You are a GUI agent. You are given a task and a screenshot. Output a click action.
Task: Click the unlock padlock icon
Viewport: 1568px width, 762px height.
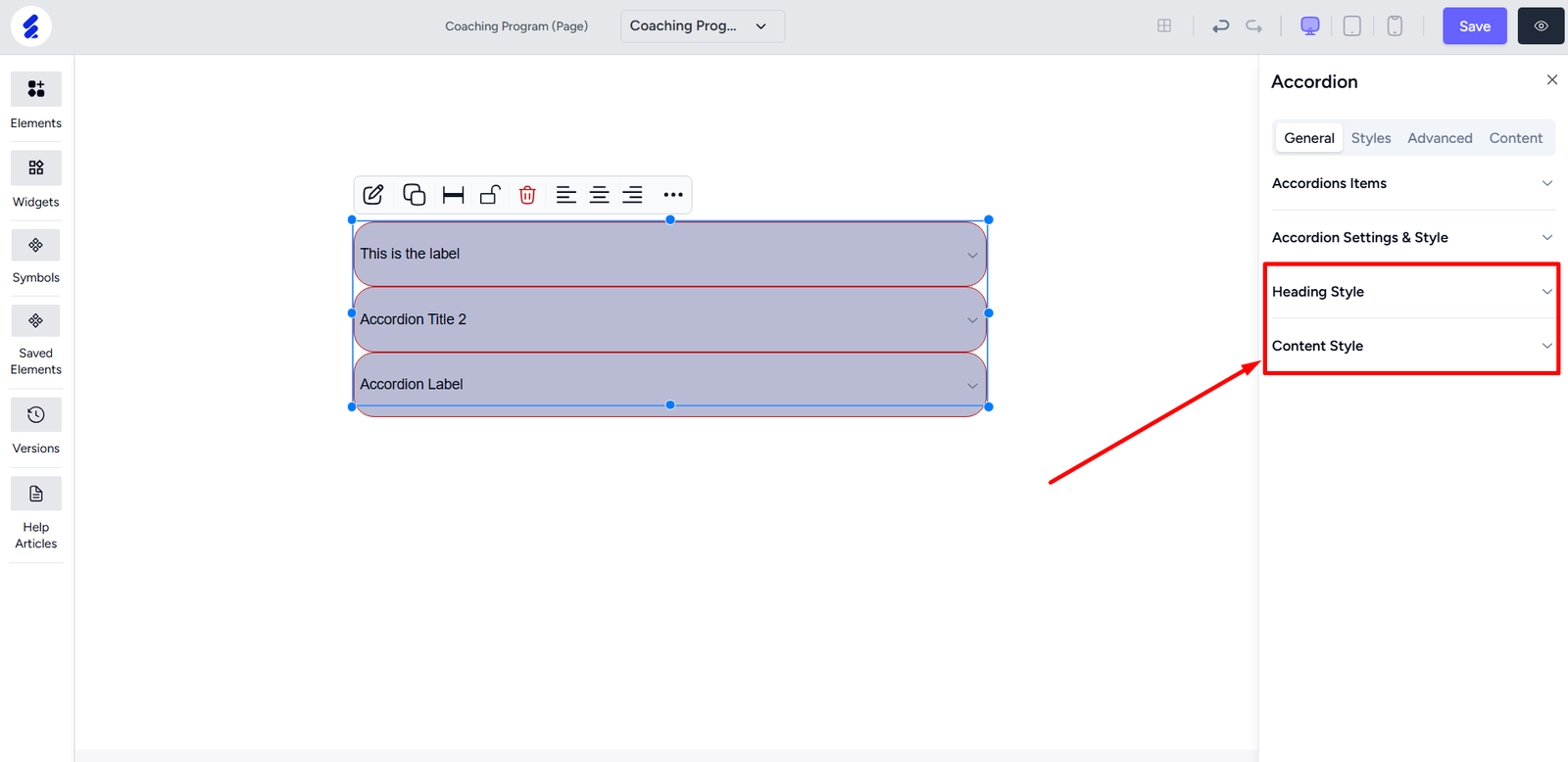490,195
